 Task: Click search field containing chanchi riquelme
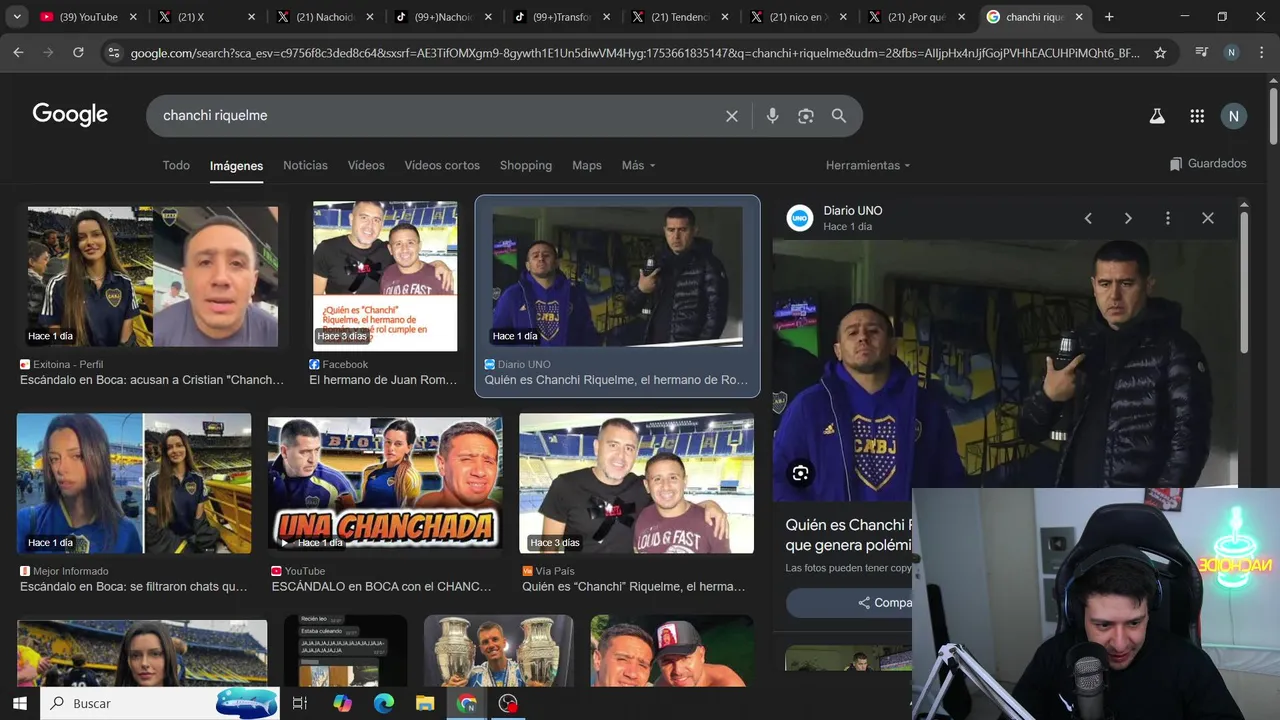click(x=440, y=116)
